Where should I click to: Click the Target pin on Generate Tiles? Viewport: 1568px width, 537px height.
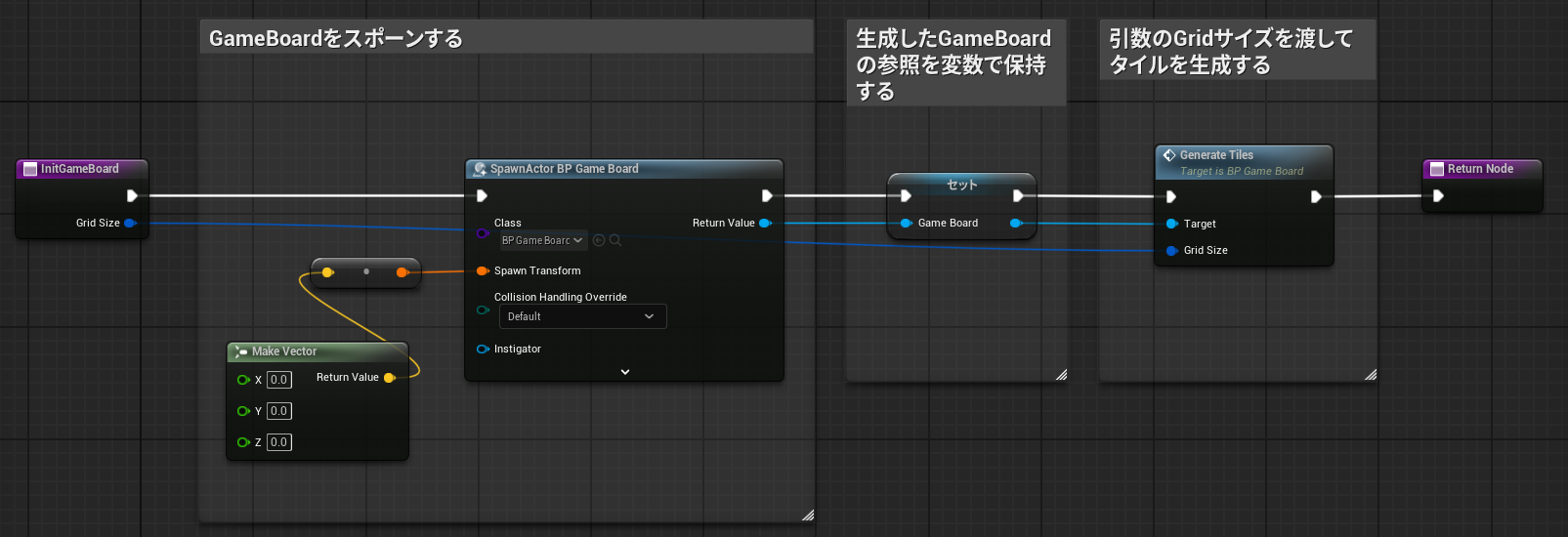(1172, 224)
